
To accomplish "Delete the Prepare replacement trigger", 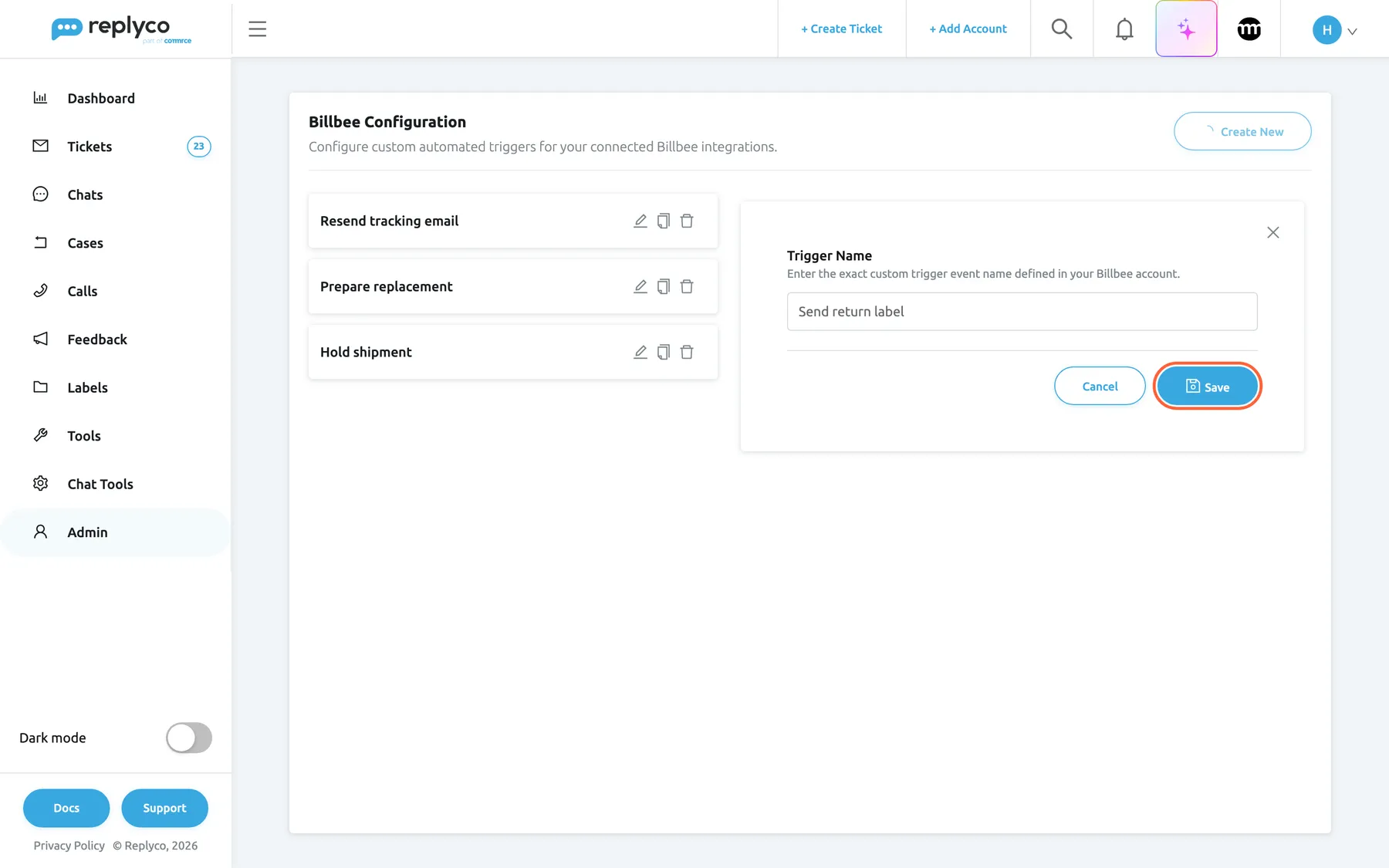I will (x=687, y=286).
